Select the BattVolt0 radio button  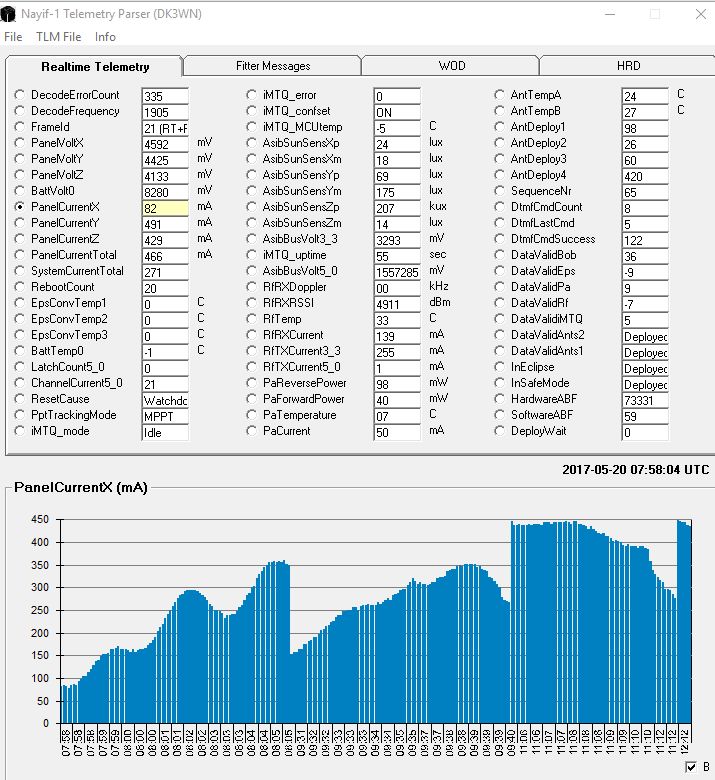[x=19, y=191]
